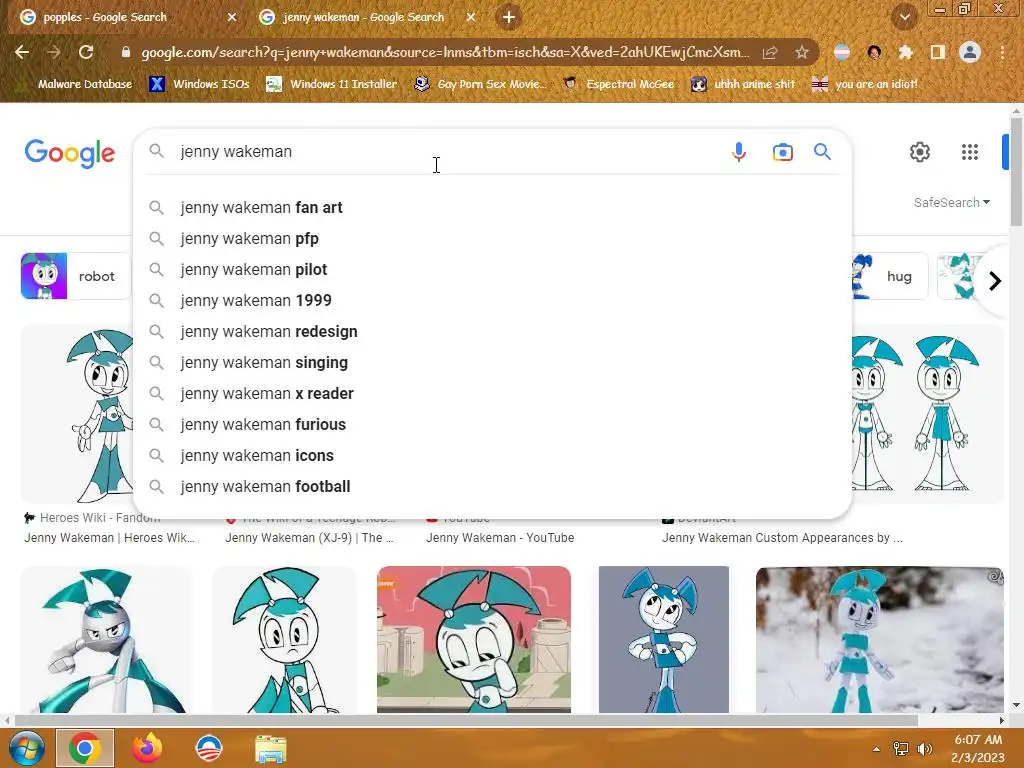1024x768 pixels.
Task: Launch Firefox from the taskbar
Action: 147,748
